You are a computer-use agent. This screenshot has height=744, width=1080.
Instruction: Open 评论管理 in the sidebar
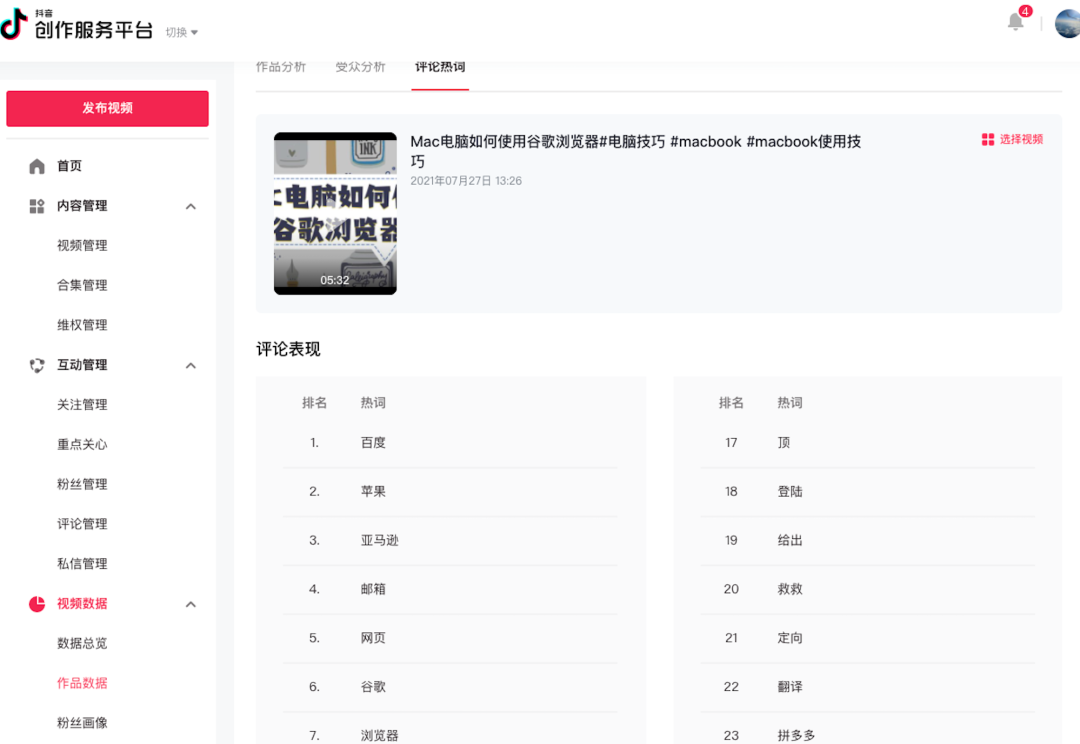point(82,524)
